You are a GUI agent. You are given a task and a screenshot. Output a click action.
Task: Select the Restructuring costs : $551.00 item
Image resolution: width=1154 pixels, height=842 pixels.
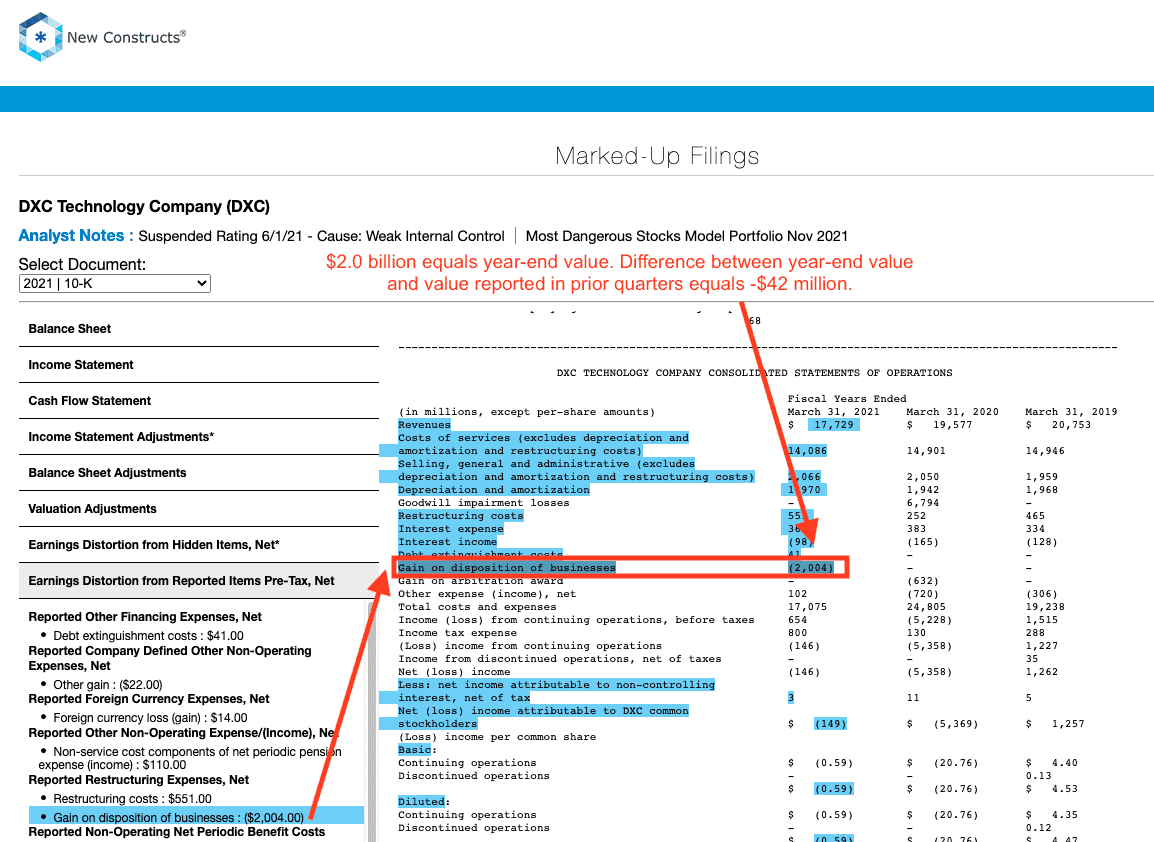132,799
